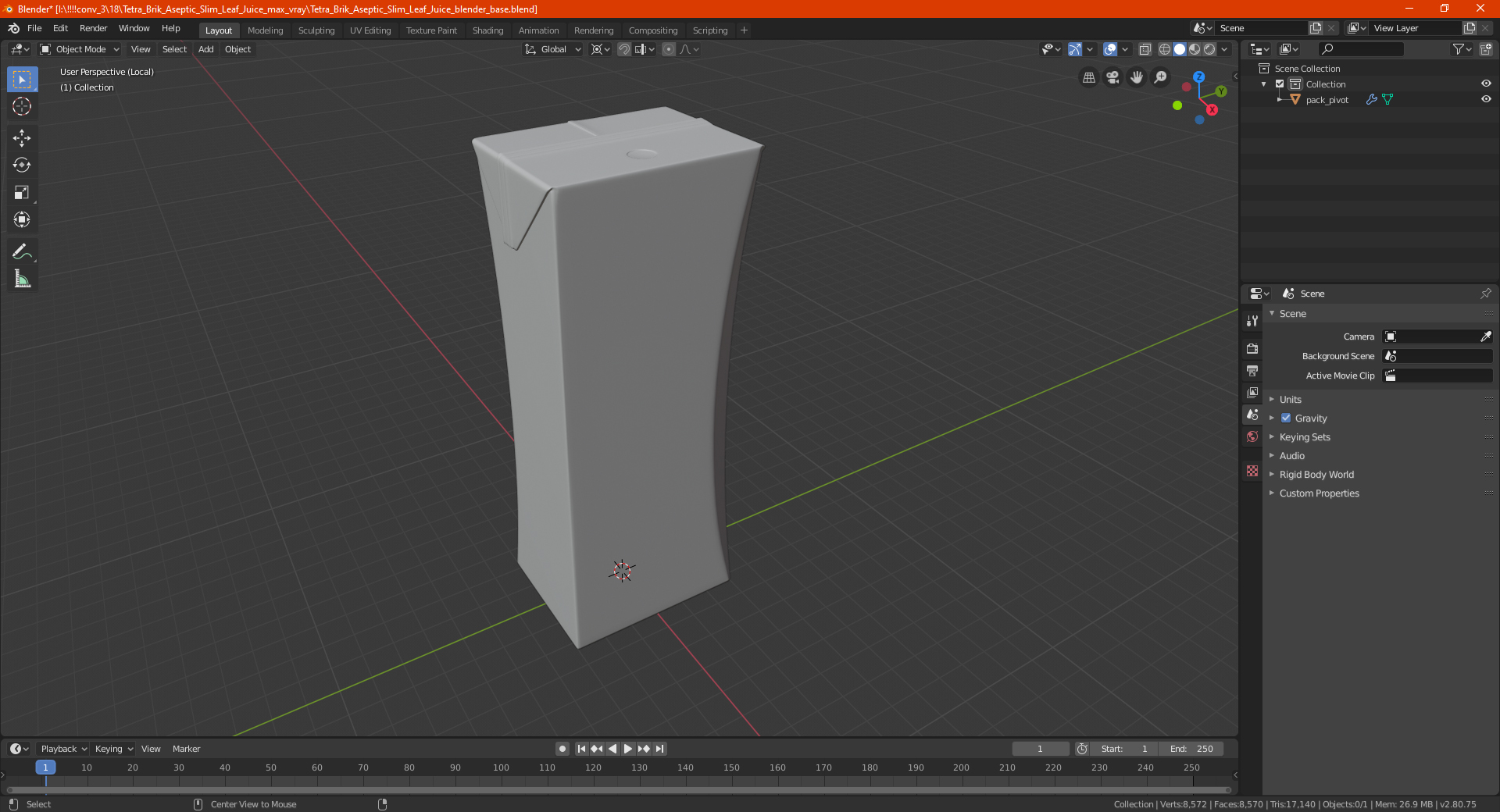Open the Global transform orientation dropdown
This screenshot has width=1500, height=812.
553,49
